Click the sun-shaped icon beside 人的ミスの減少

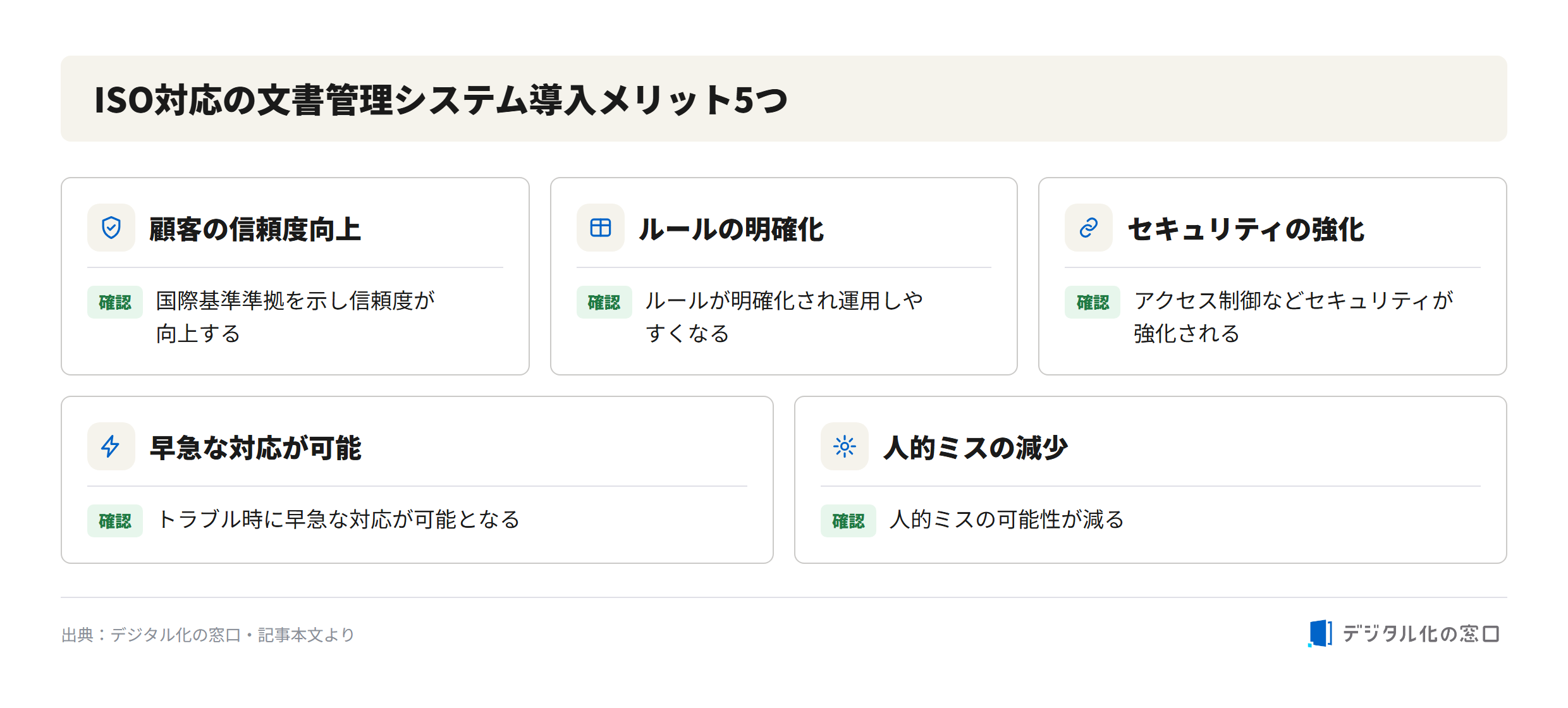point(845,446)
